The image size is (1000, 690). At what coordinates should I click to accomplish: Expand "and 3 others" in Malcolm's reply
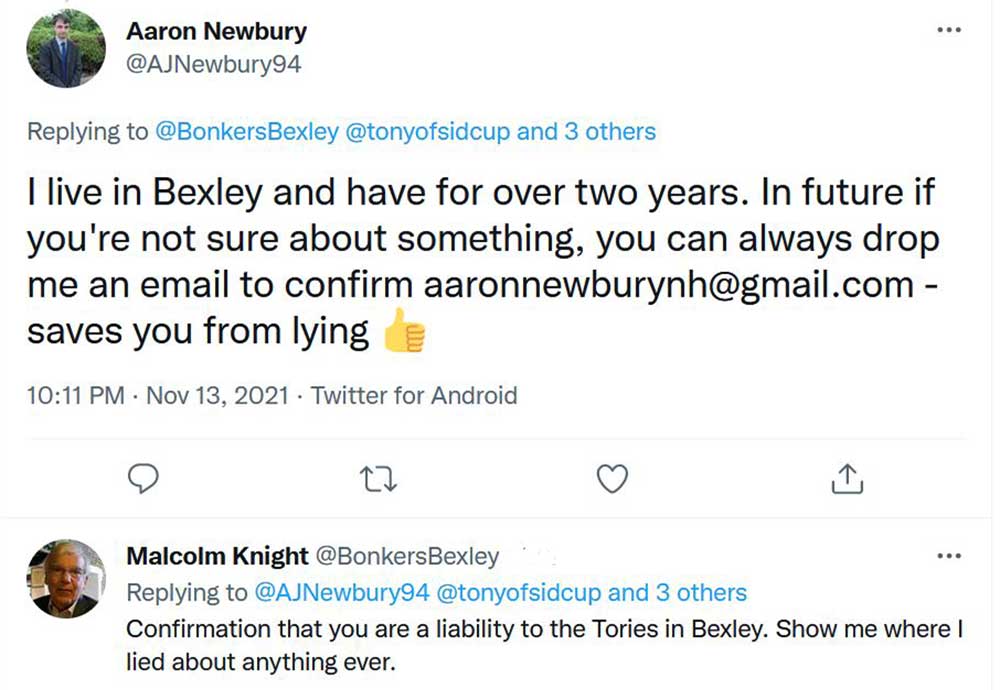pos(677,593)
